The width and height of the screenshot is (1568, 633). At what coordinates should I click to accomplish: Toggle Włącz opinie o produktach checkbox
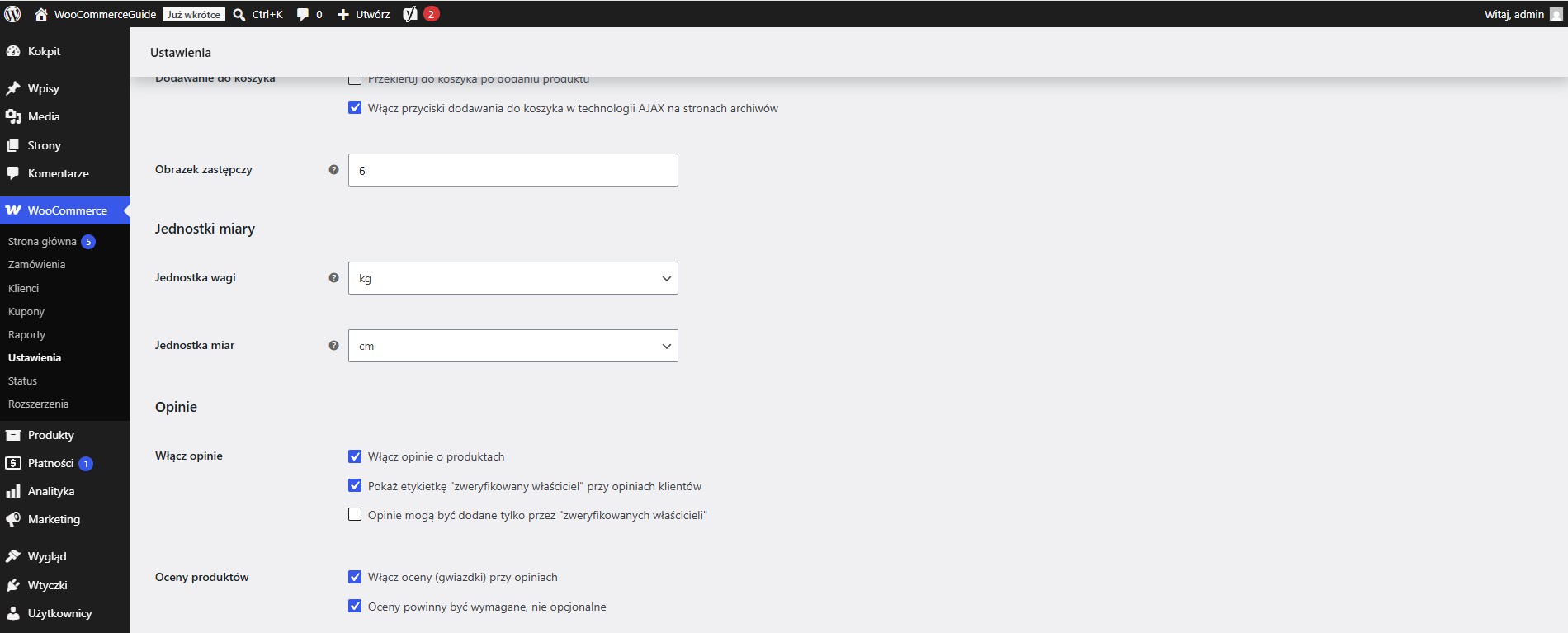(x=355, y=456)
